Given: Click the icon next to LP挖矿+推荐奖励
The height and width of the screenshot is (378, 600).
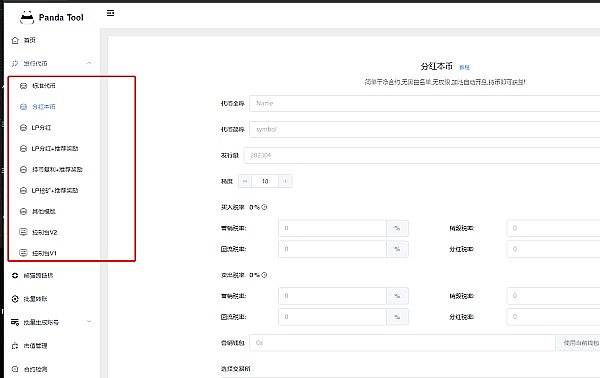Looking at the screenshot, I should [23, 191].
